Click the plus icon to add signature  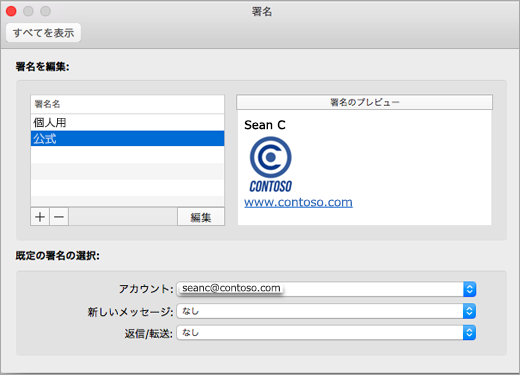[40, 217]
